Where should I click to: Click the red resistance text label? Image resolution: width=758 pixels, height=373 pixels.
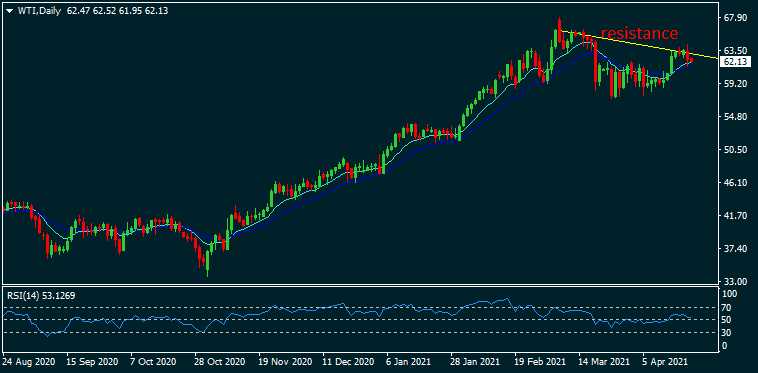click(639, 33)
